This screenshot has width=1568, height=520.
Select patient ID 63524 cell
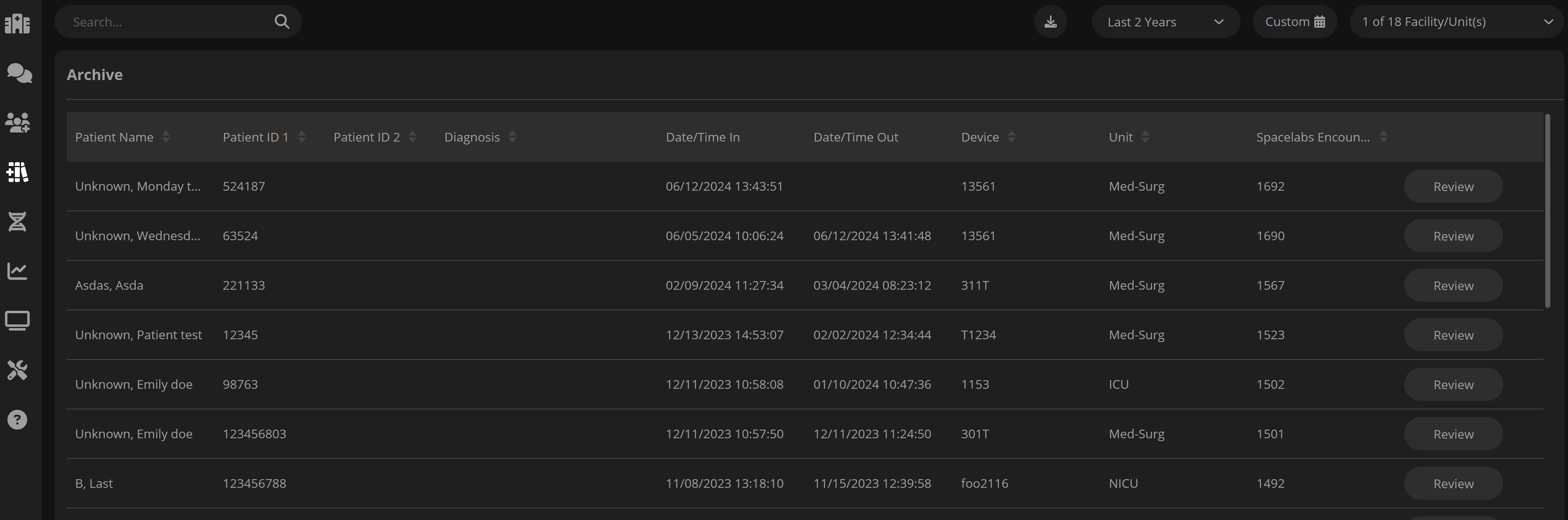(x=240, y=236)
